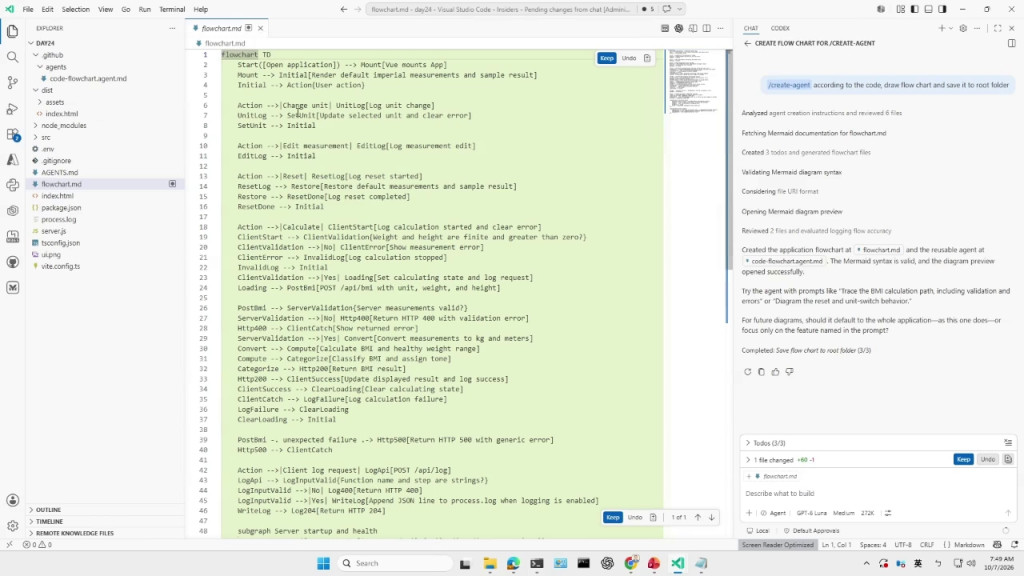Image resolution: width=1024 pixels, height=576 pixels.
Task: Mark the chat response as helpful (thumbs up)
Action: pyautogui.click(x=775, y=372)
